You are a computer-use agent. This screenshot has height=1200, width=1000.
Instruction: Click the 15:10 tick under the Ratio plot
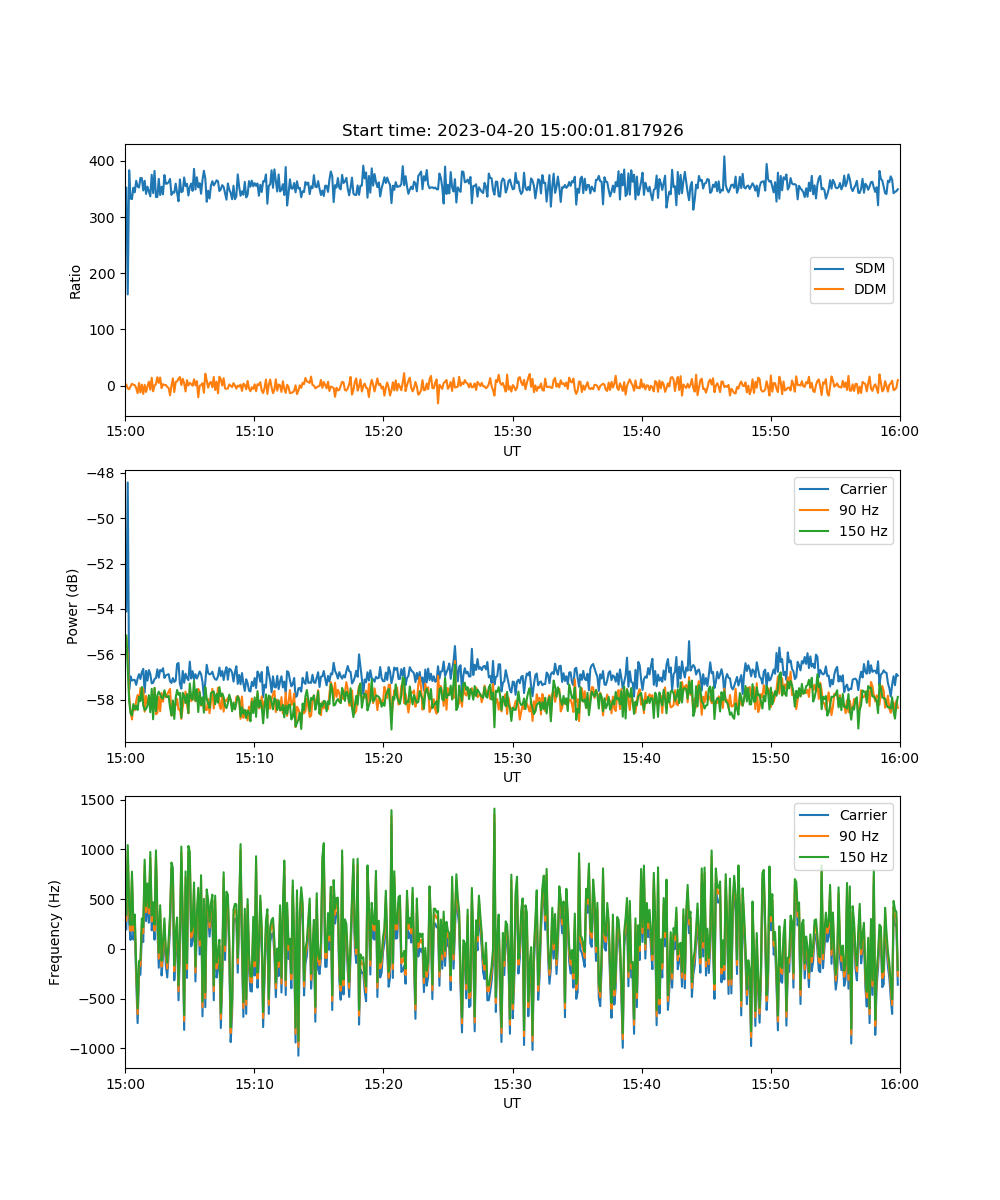[x=254, y=431]
